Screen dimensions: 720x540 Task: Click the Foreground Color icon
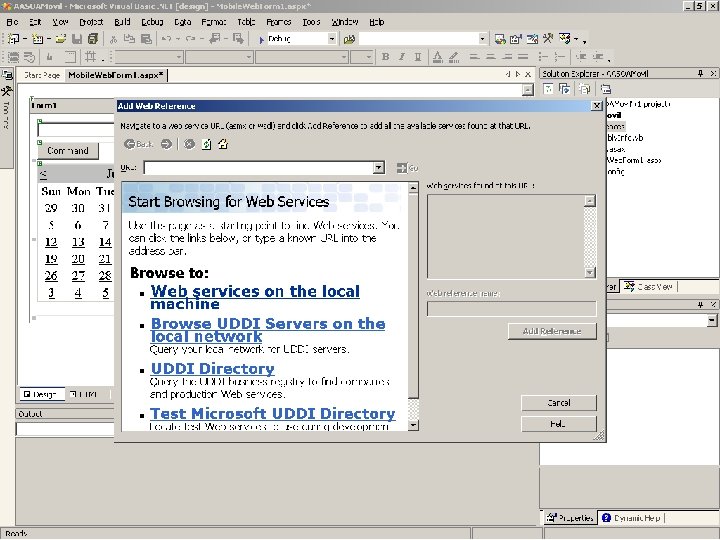click(x=438, y=57)
